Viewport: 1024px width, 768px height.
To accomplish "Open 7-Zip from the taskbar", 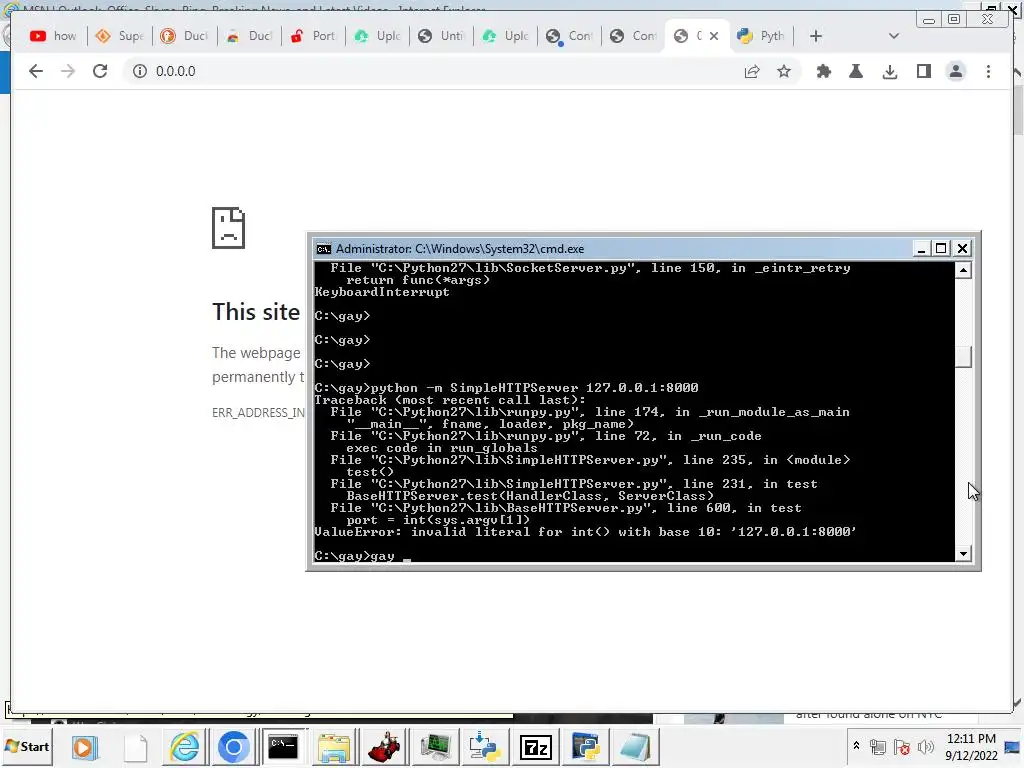I will pyautogui.click(x=536, y=747).
